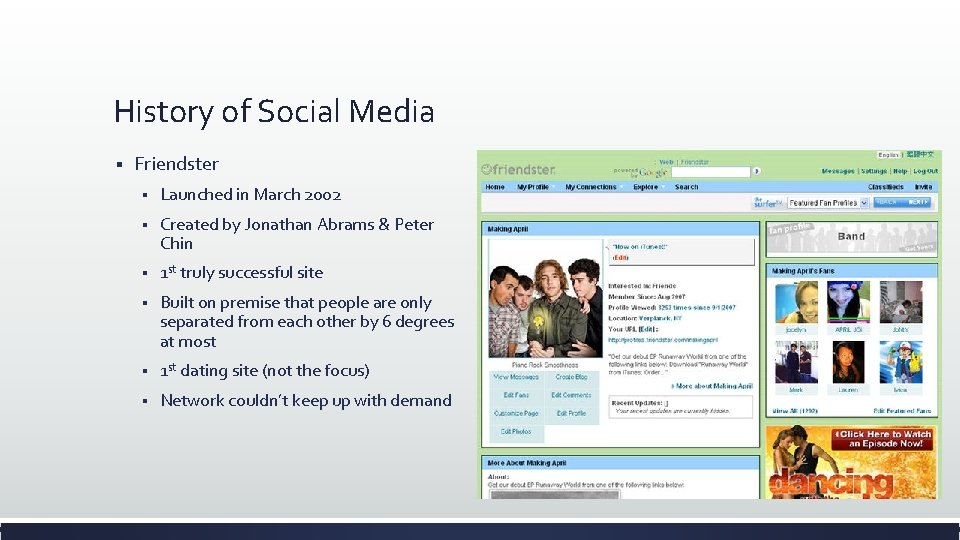The height and width of the screenshot is (540, 960).
Task: Select the Friendster search option
Action: (695, 162)
